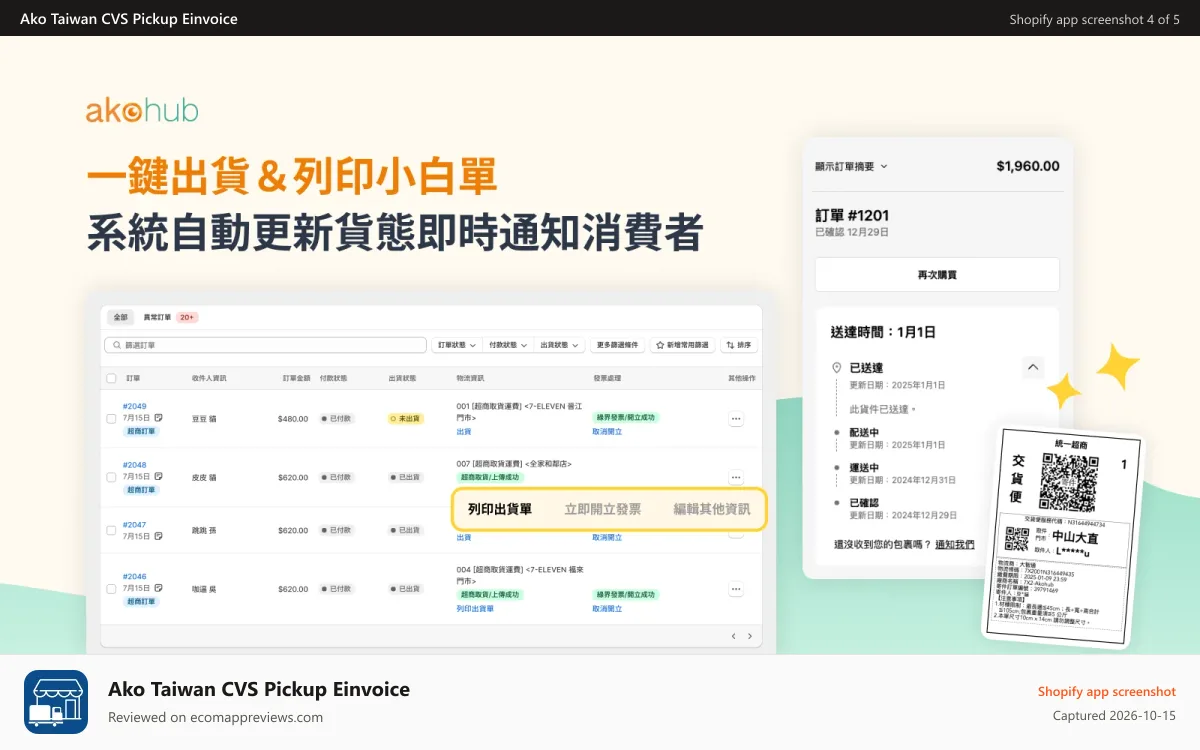Open the three-dot menu for order #2049
Image resolution: width=1200 pixels, height=750 pixels.
point(736,419)
